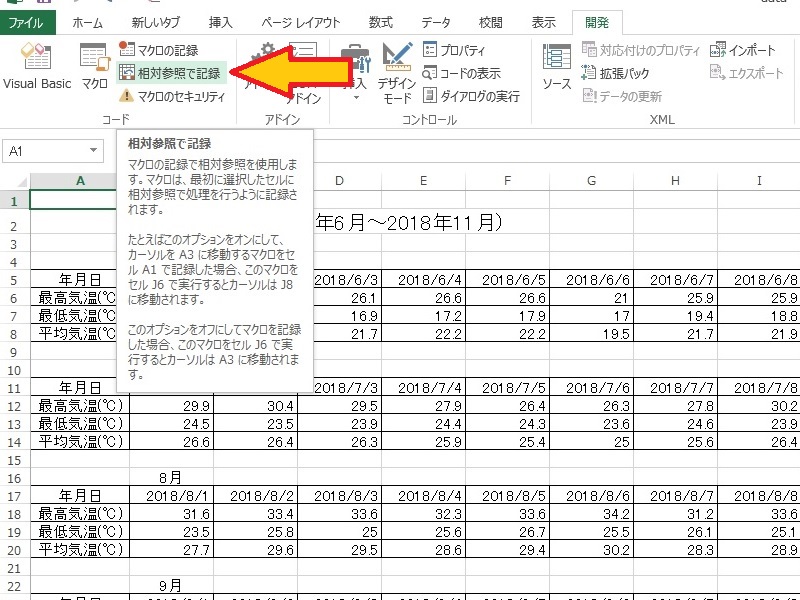The image size is (800, 600).
Task: Click コードの表示 (View Code)
Action: (x=461, y=73)
